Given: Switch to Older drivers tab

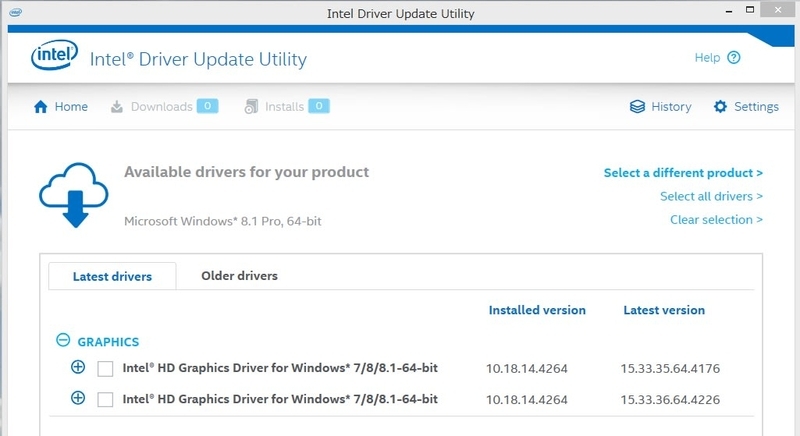Looking at the screenshot, I should (239, 276).
